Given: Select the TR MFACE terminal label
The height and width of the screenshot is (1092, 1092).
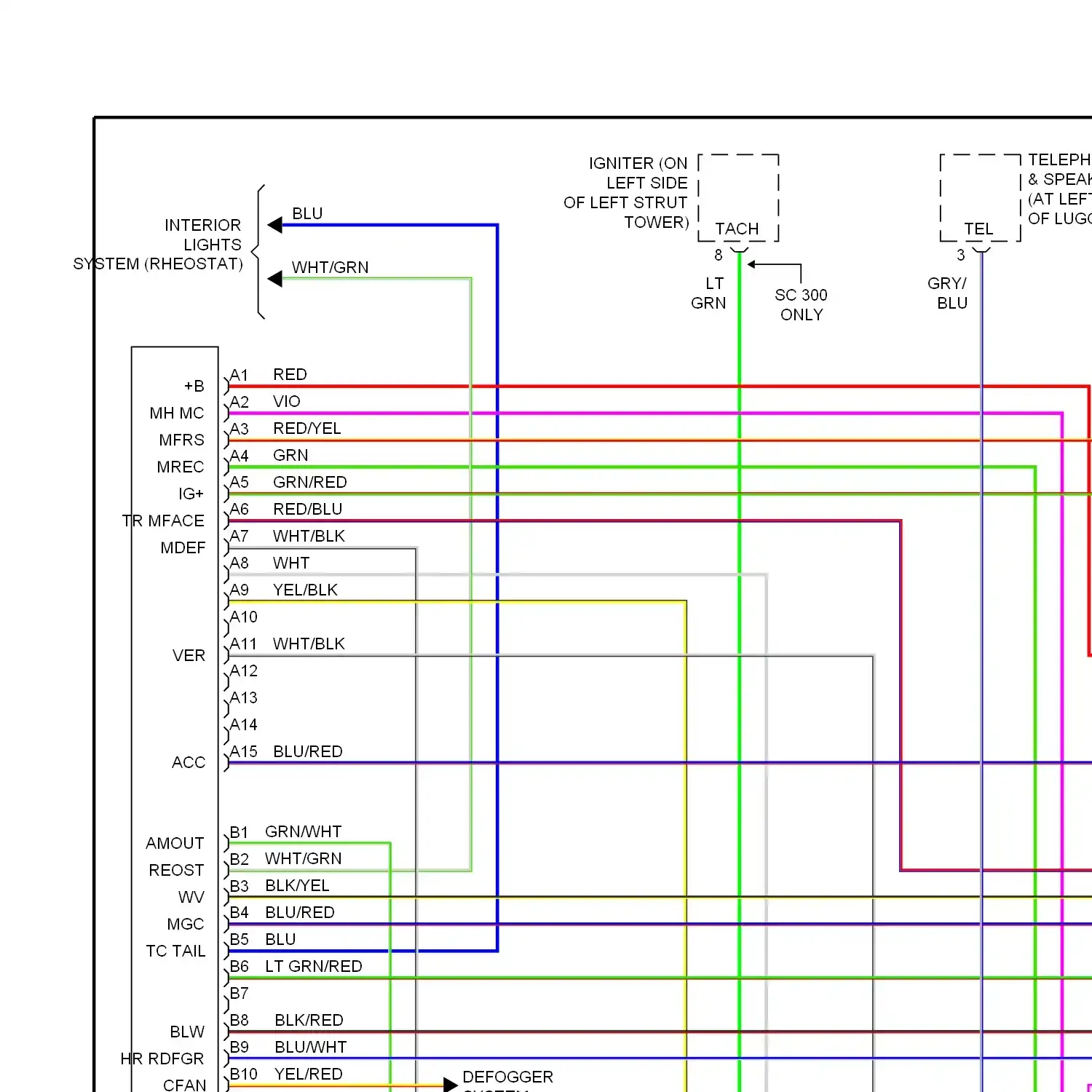Looking at the screenshot, I should [163, 521].
